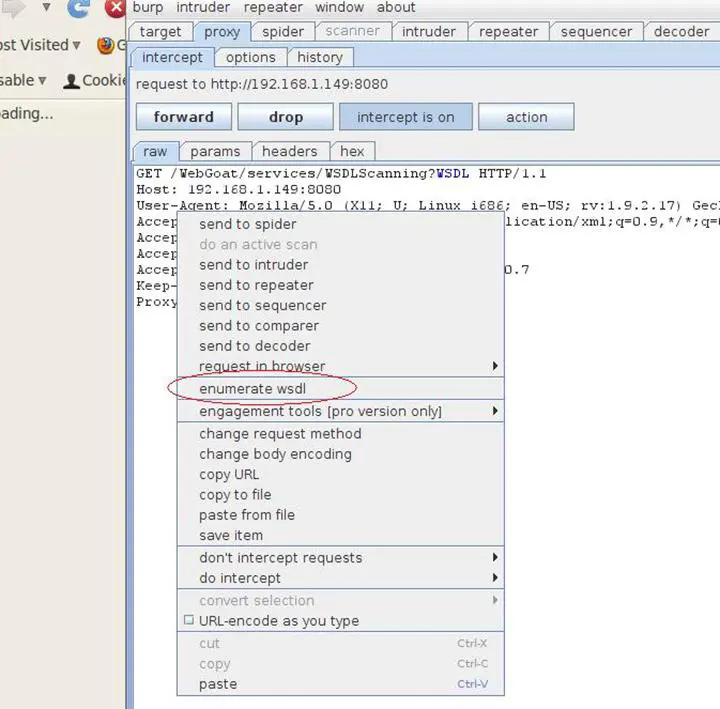The height and width of the screenshot is (709, 720).
Task: Click the browser reload icon
Action: pos(78,8)
